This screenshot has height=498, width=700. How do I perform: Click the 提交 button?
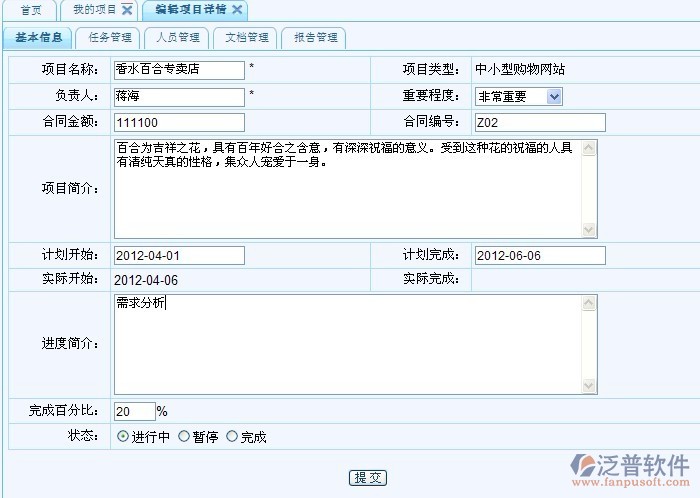[367, 477]
